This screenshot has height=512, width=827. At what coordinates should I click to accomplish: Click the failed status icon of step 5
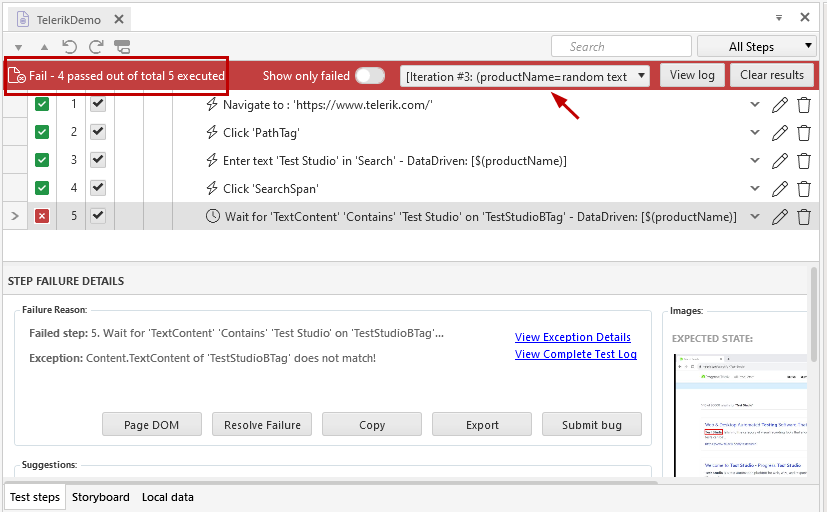(42, 216)
